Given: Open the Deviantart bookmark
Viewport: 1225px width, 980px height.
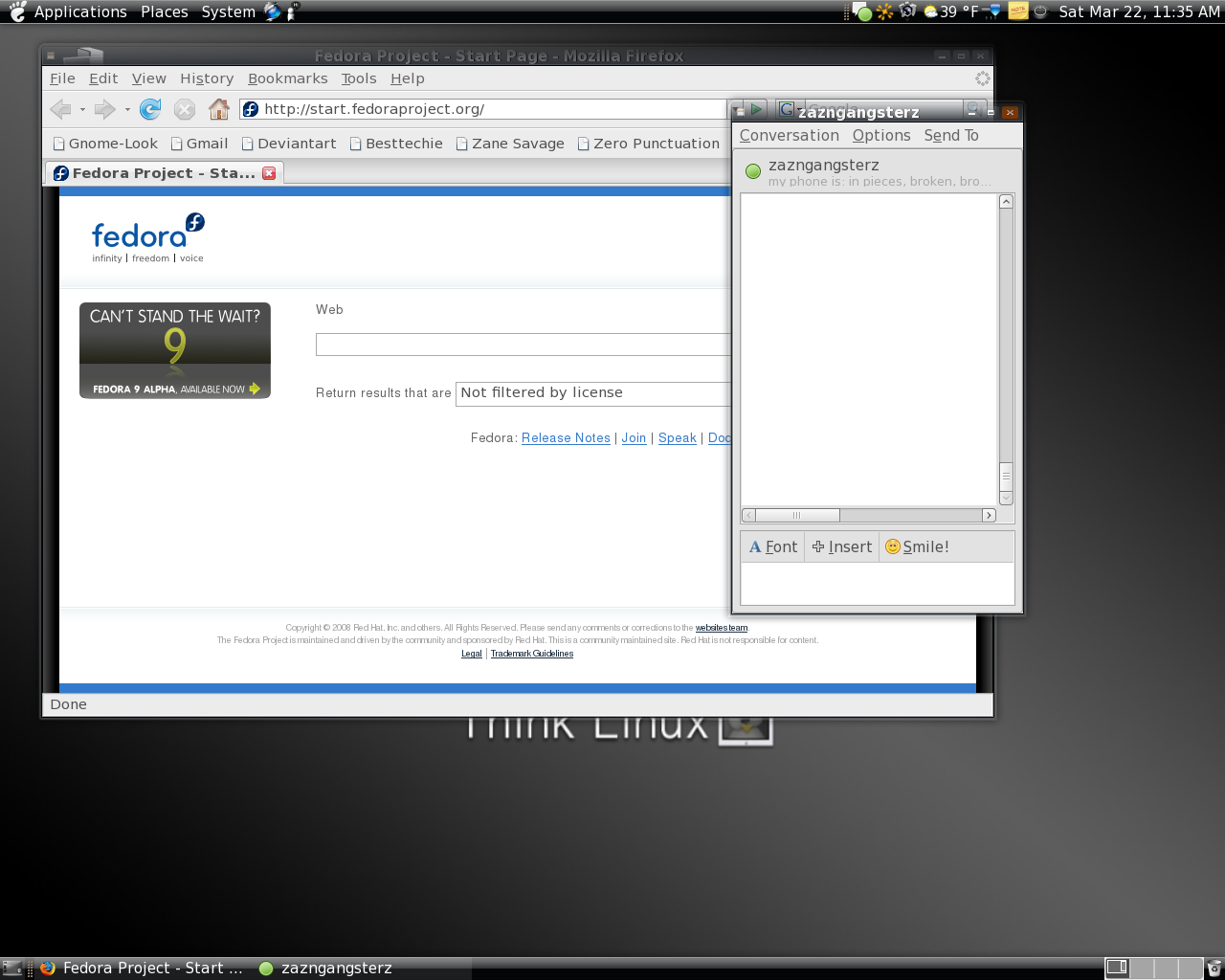Looking at the screenshot, I should pyautogui.click(x=289, y=144).
